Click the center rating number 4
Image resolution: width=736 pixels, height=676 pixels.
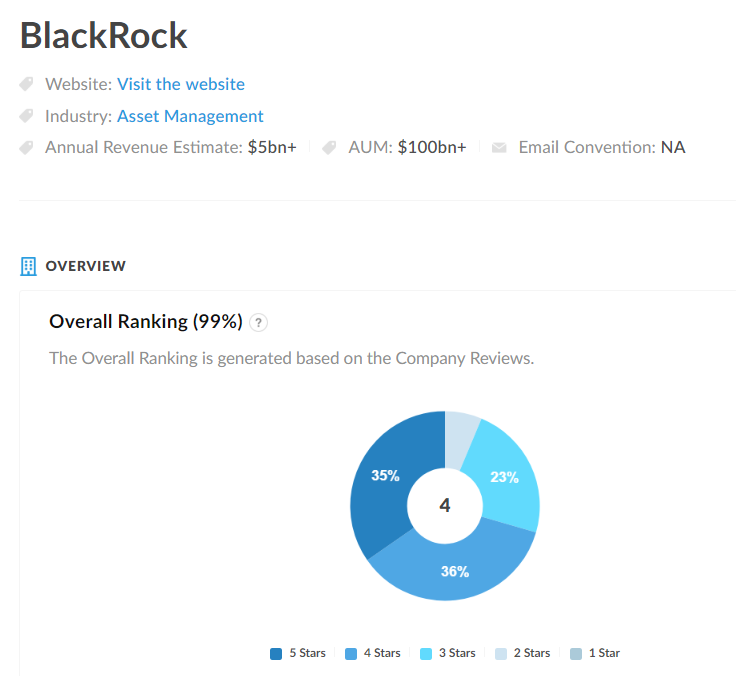click(x=445, y=506)
